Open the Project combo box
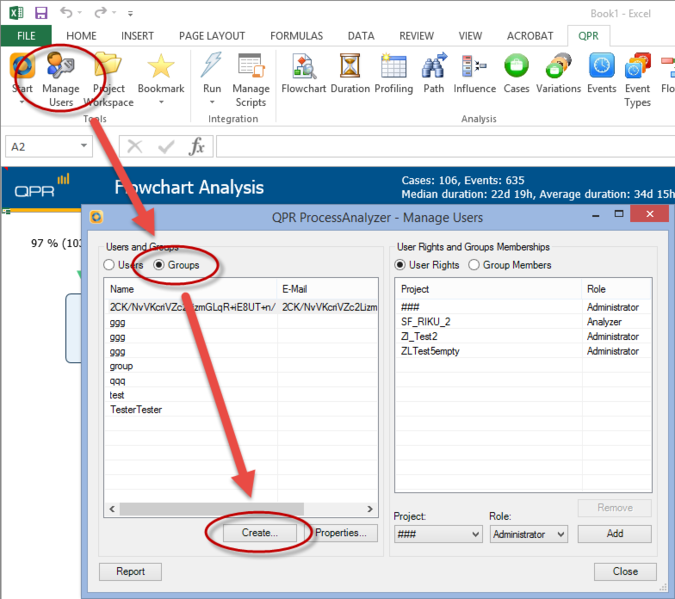 coord(437,534)
